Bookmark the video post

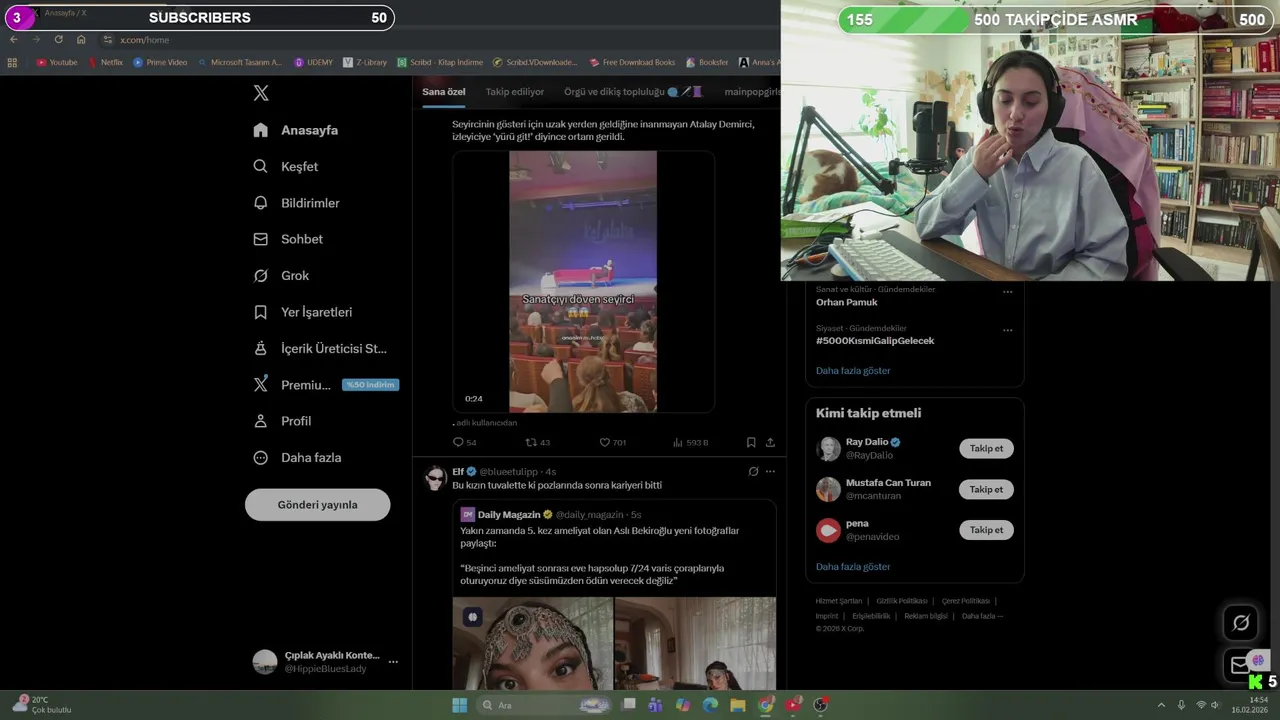(751, 442)
